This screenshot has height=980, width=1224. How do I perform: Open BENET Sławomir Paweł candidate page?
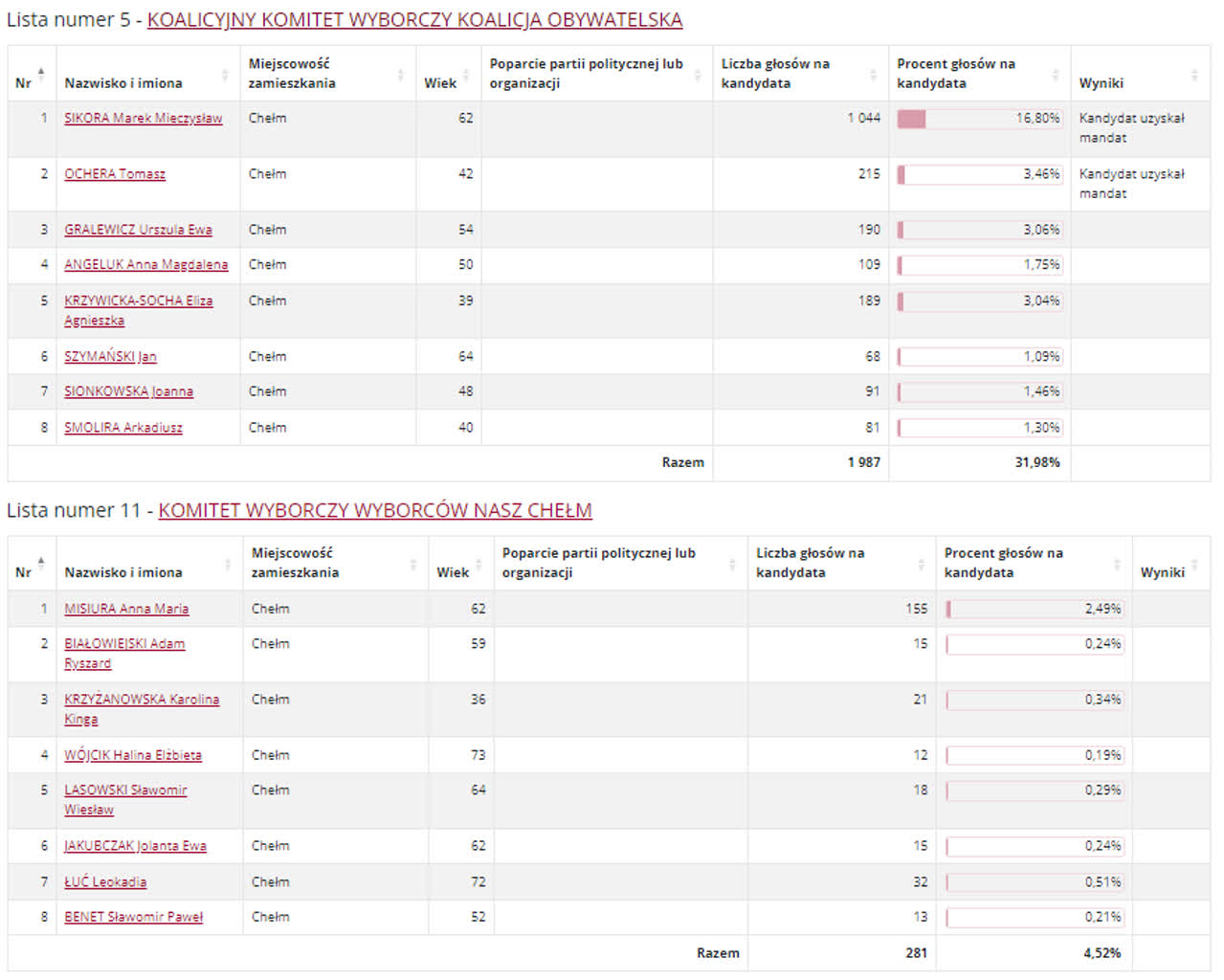tap(133, 917)
